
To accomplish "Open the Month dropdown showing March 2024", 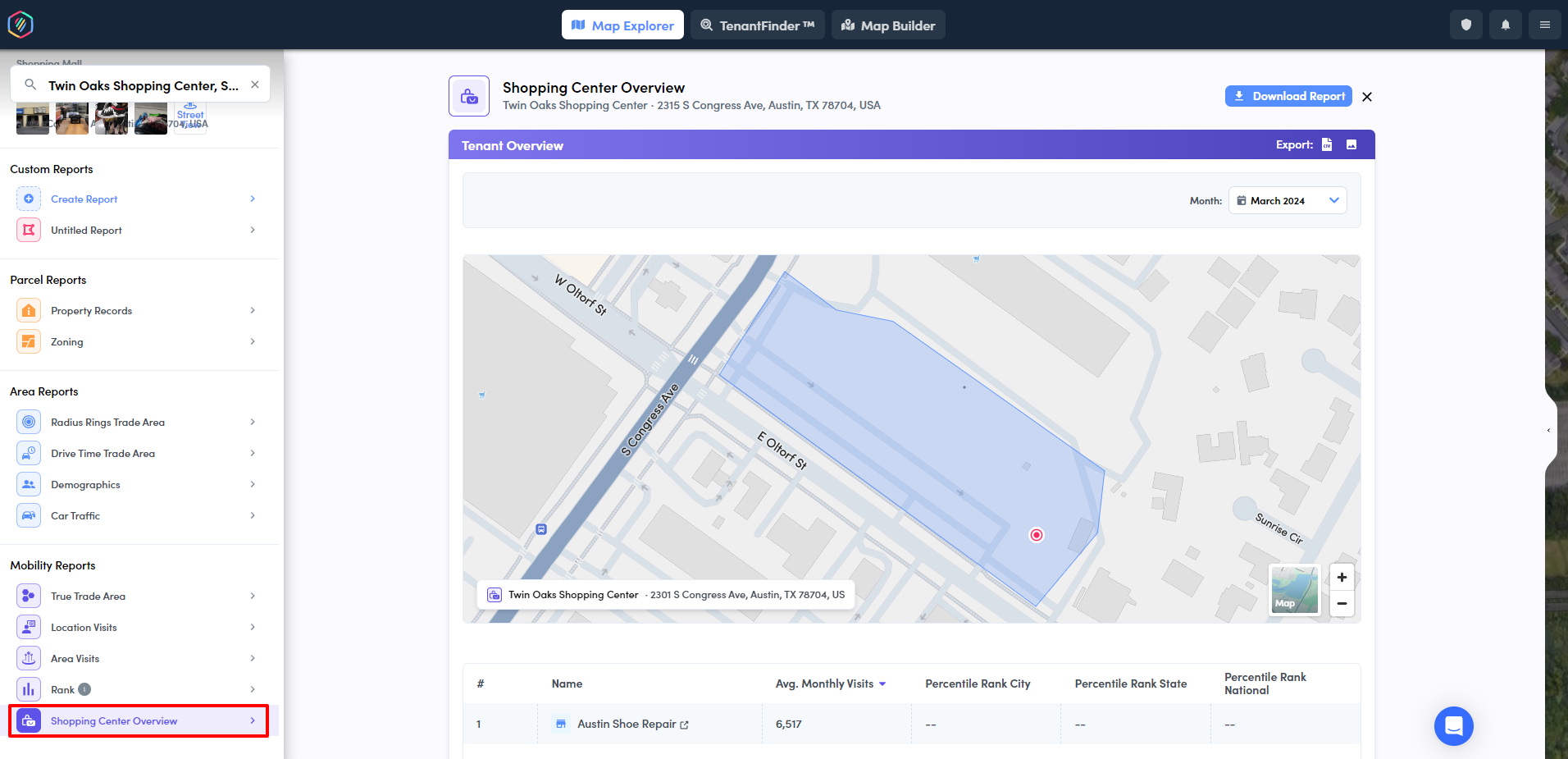I will click(x=1288, y=200).
